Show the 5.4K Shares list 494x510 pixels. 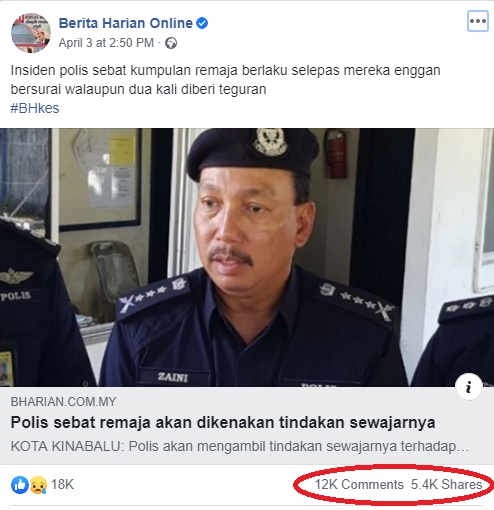446,484
